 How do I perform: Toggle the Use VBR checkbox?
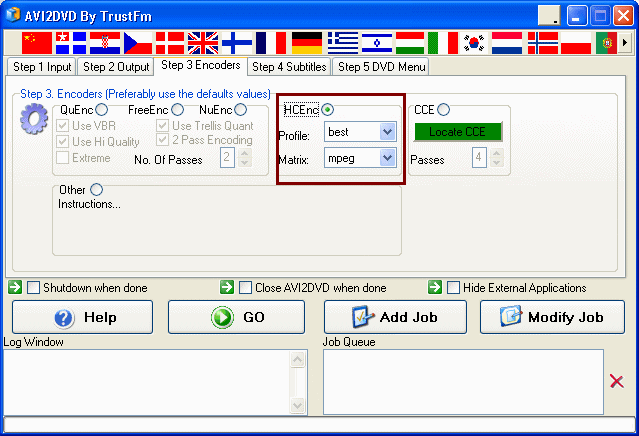(62, 126)
